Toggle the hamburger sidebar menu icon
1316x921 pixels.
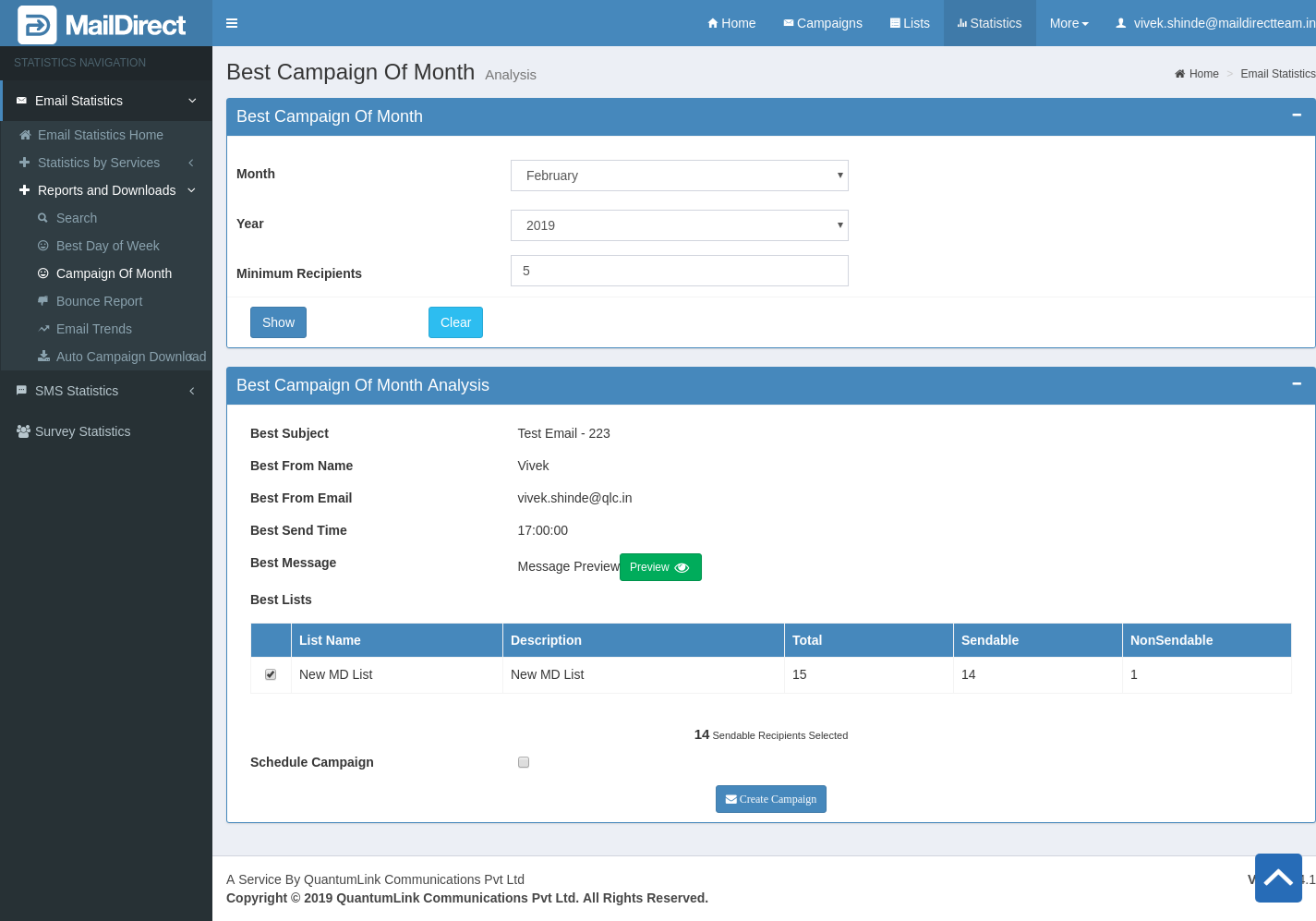[232, 23]
